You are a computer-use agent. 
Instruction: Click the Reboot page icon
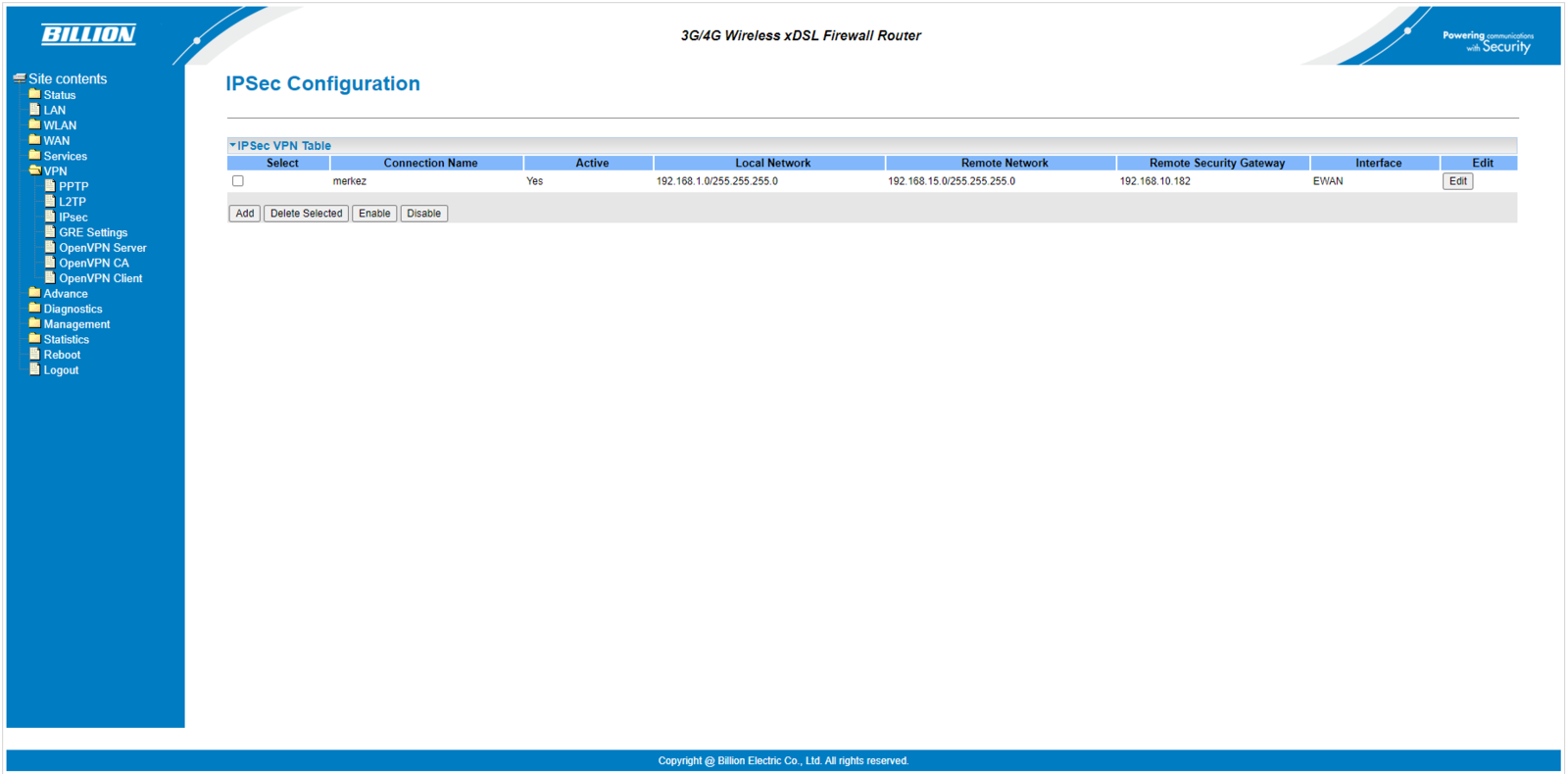34,355
